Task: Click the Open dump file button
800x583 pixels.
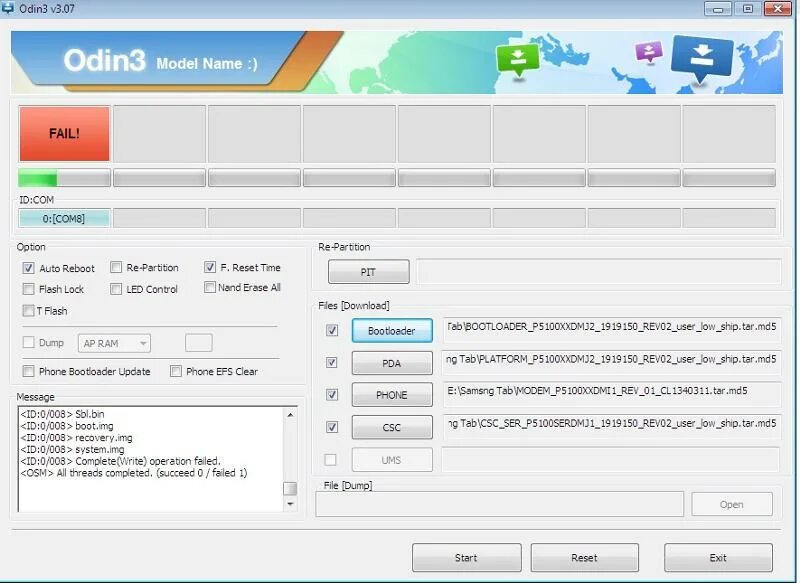Action: (x=732, y=504)
